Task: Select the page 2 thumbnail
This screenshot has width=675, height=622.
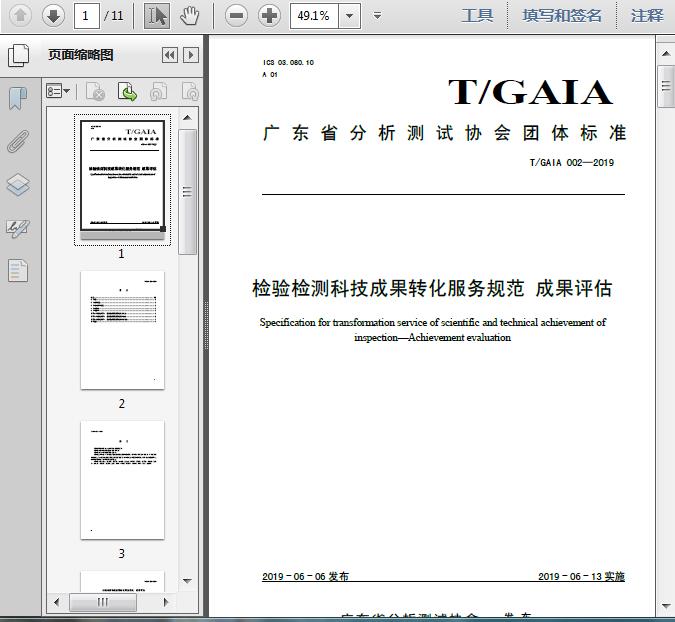Action: click(122, 330)
